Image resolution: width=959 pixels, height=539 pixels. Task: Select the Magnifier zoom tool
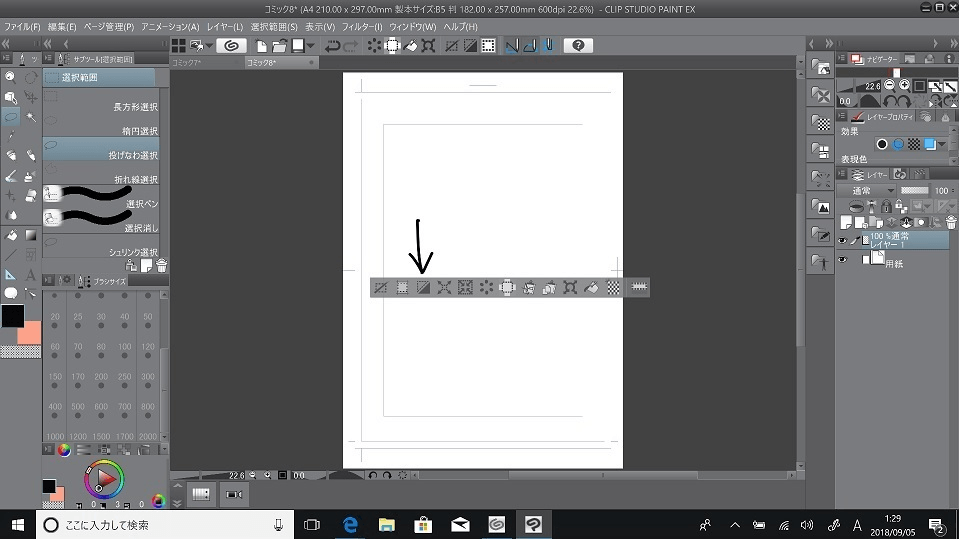pos(11,76)
